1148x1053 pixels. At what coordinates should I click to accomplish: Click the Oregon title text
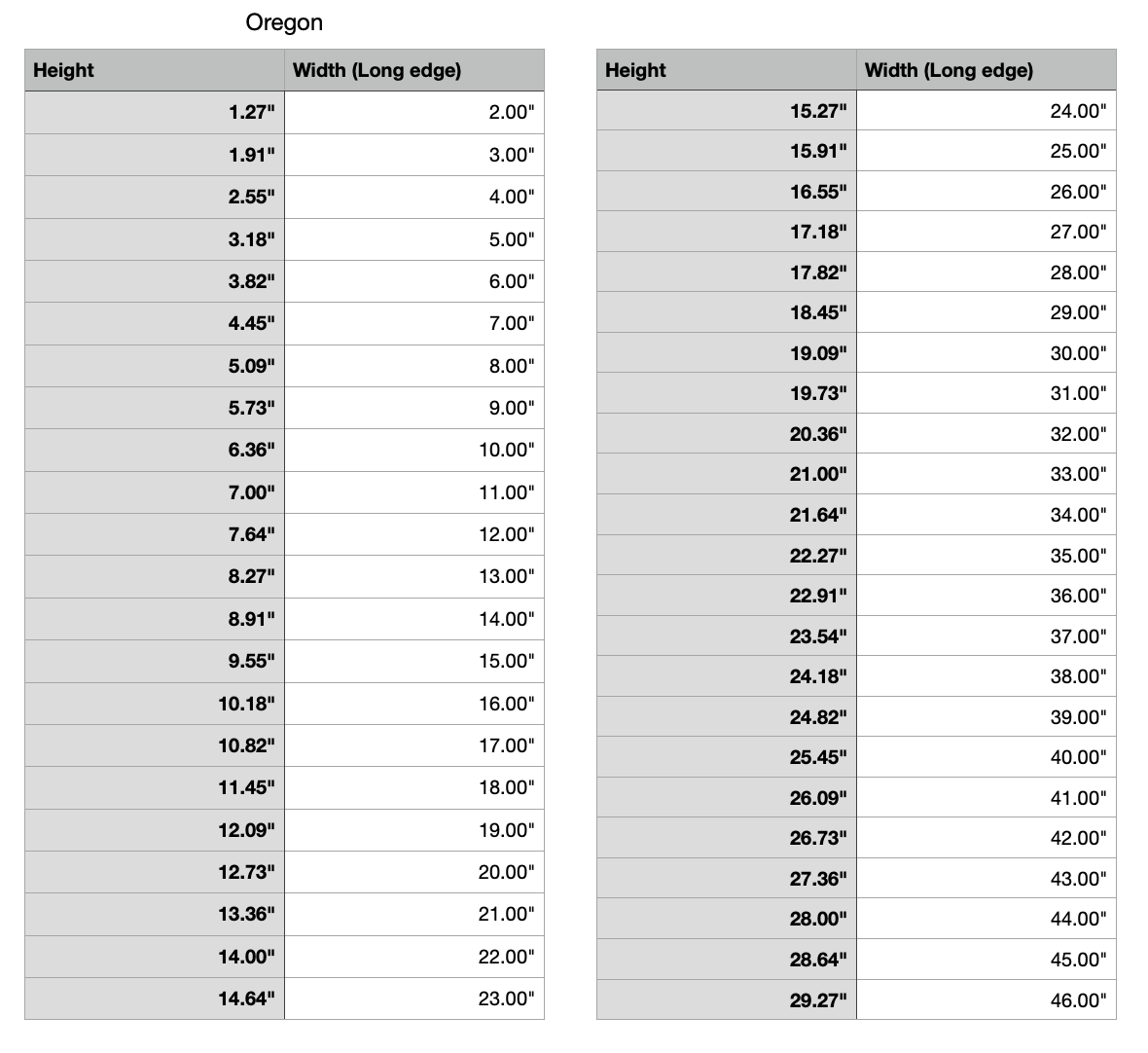[284, 22]
